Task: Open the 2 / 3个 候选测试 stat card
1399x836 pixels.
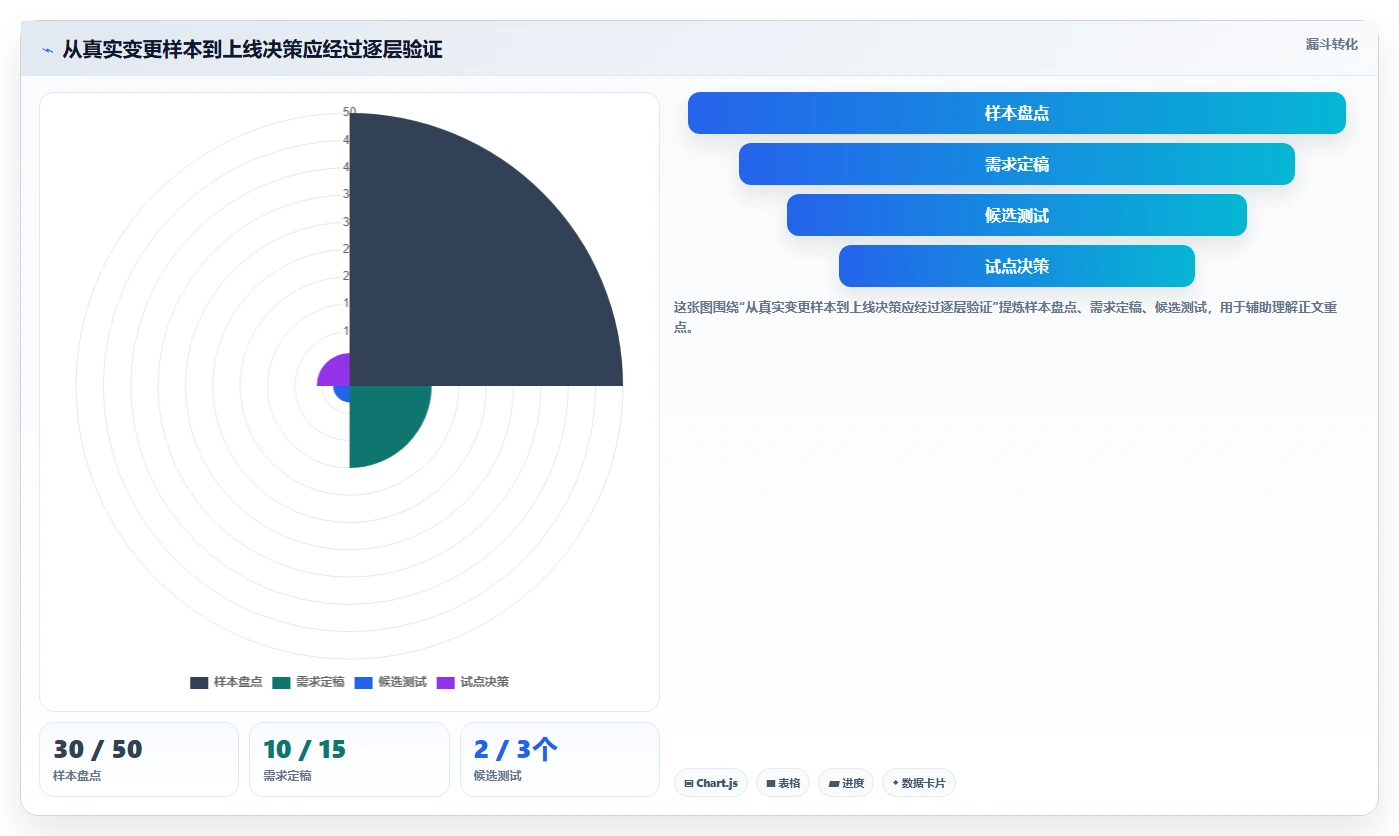Action: (560, 759)
